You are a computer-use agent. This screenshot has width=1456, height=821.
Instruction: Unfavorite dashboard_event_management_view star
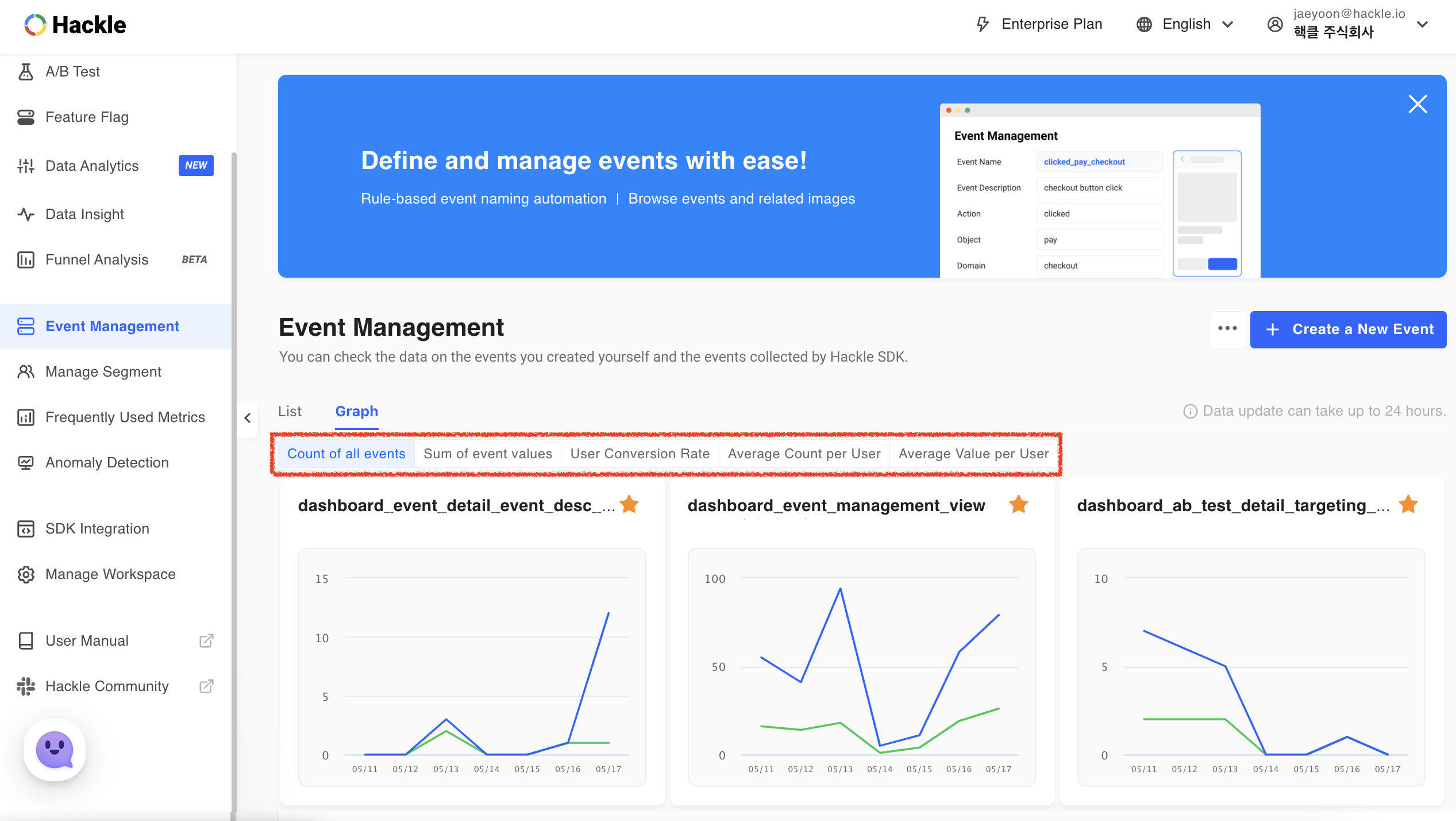coord(1018,504)
